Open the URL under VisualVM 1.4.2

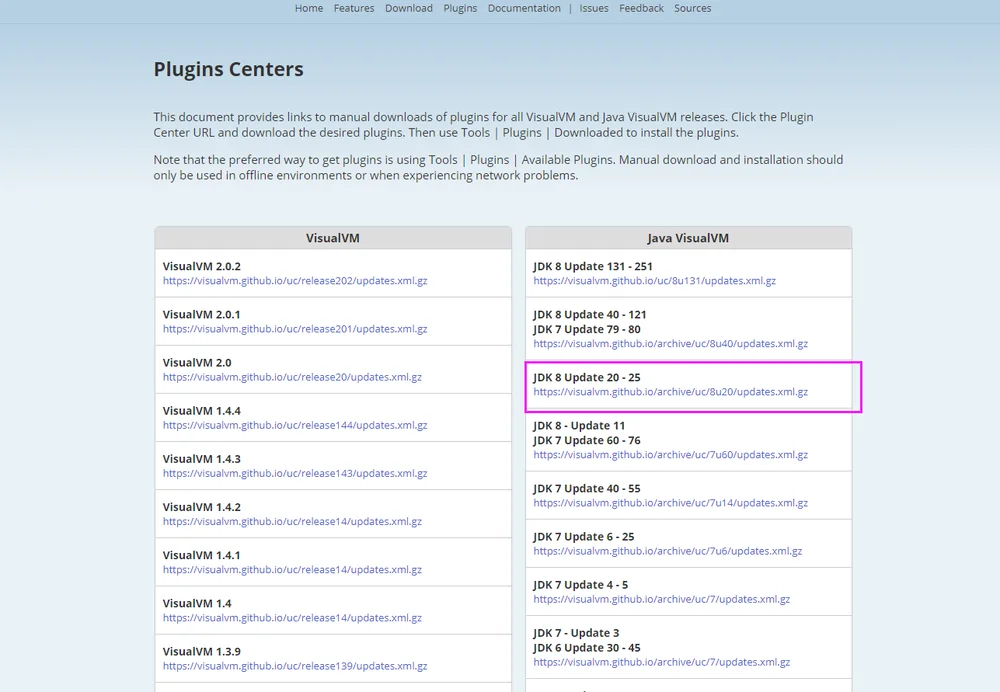292,522
